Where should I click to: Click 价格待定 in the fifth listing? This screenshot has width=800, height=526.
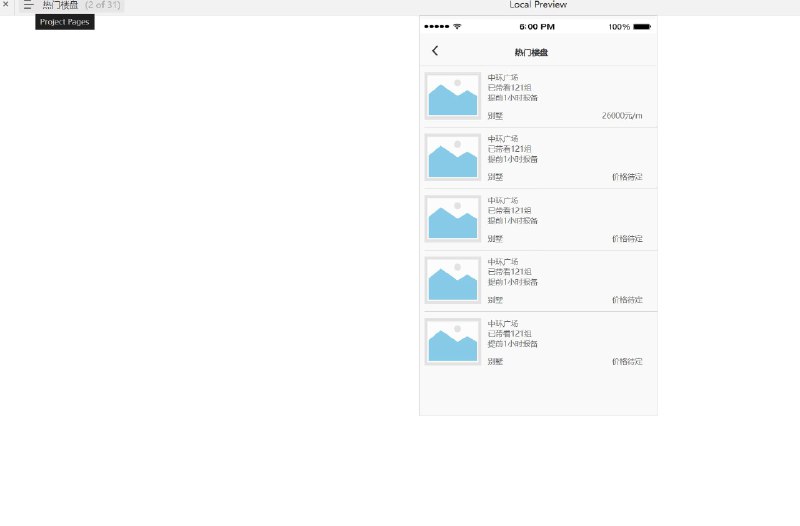coord(627,362)
